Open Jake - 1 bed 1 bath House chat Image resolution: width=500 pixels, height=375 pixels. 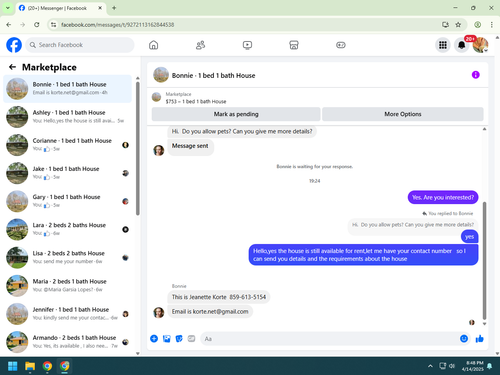click(x=67, y=173)
